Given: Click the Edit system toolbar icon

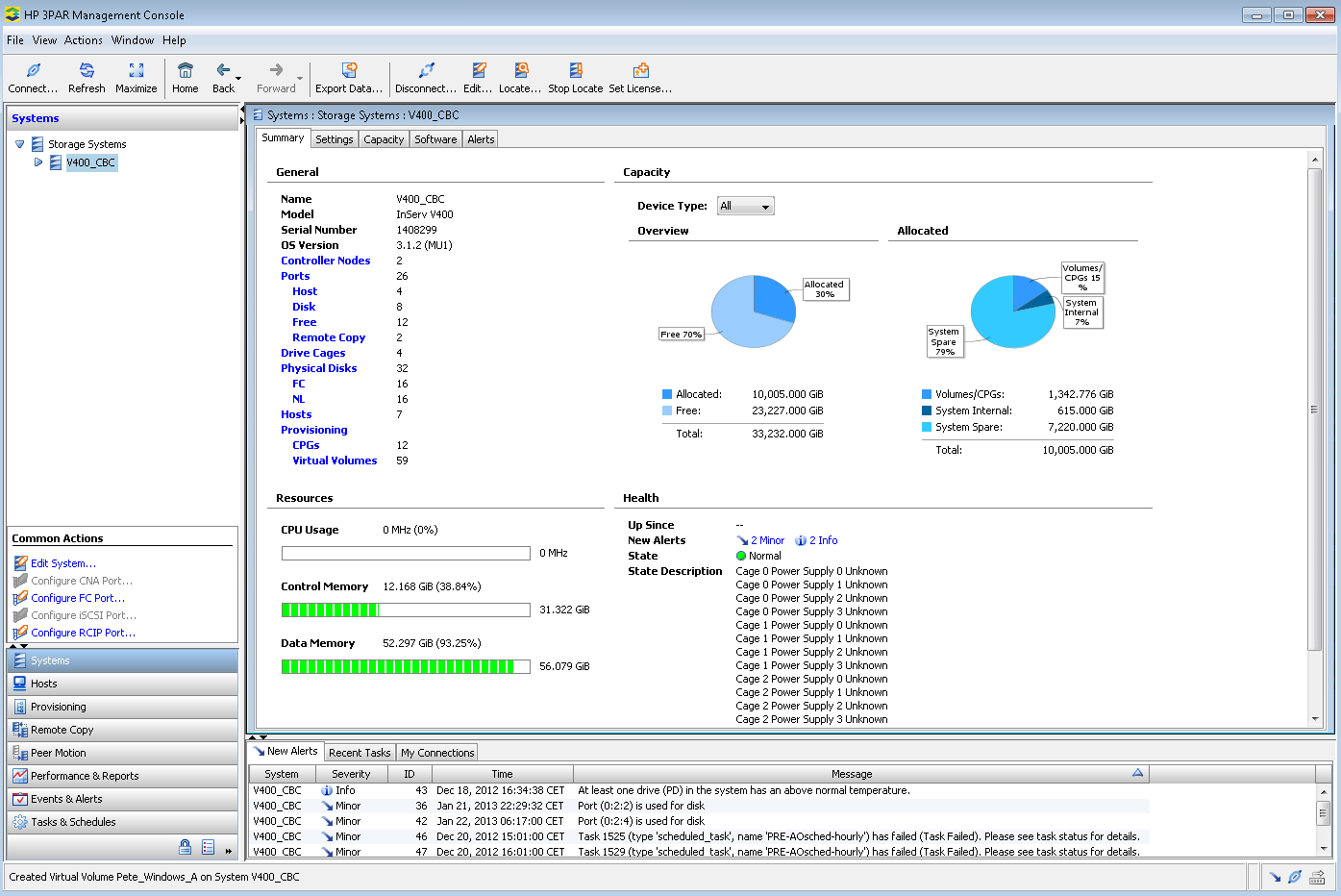Looking at the screenshot, I should coord(478,70).
